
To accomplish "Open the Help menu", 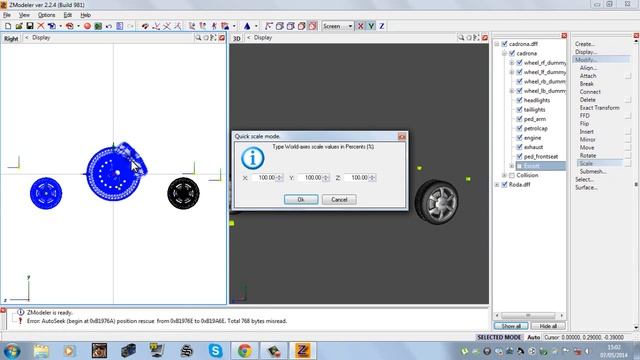I will click(85, 15).
